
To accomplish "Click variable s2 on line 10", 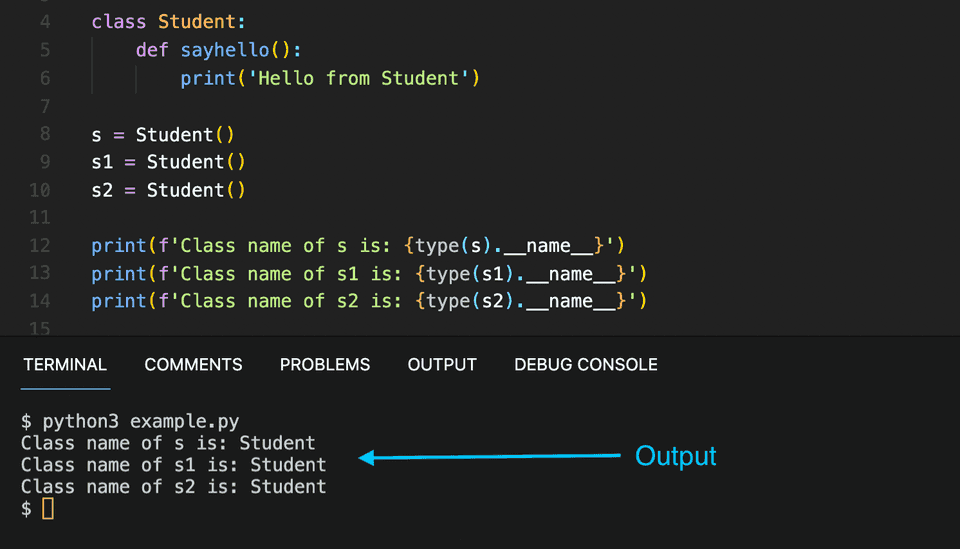I will click(102, 190).
